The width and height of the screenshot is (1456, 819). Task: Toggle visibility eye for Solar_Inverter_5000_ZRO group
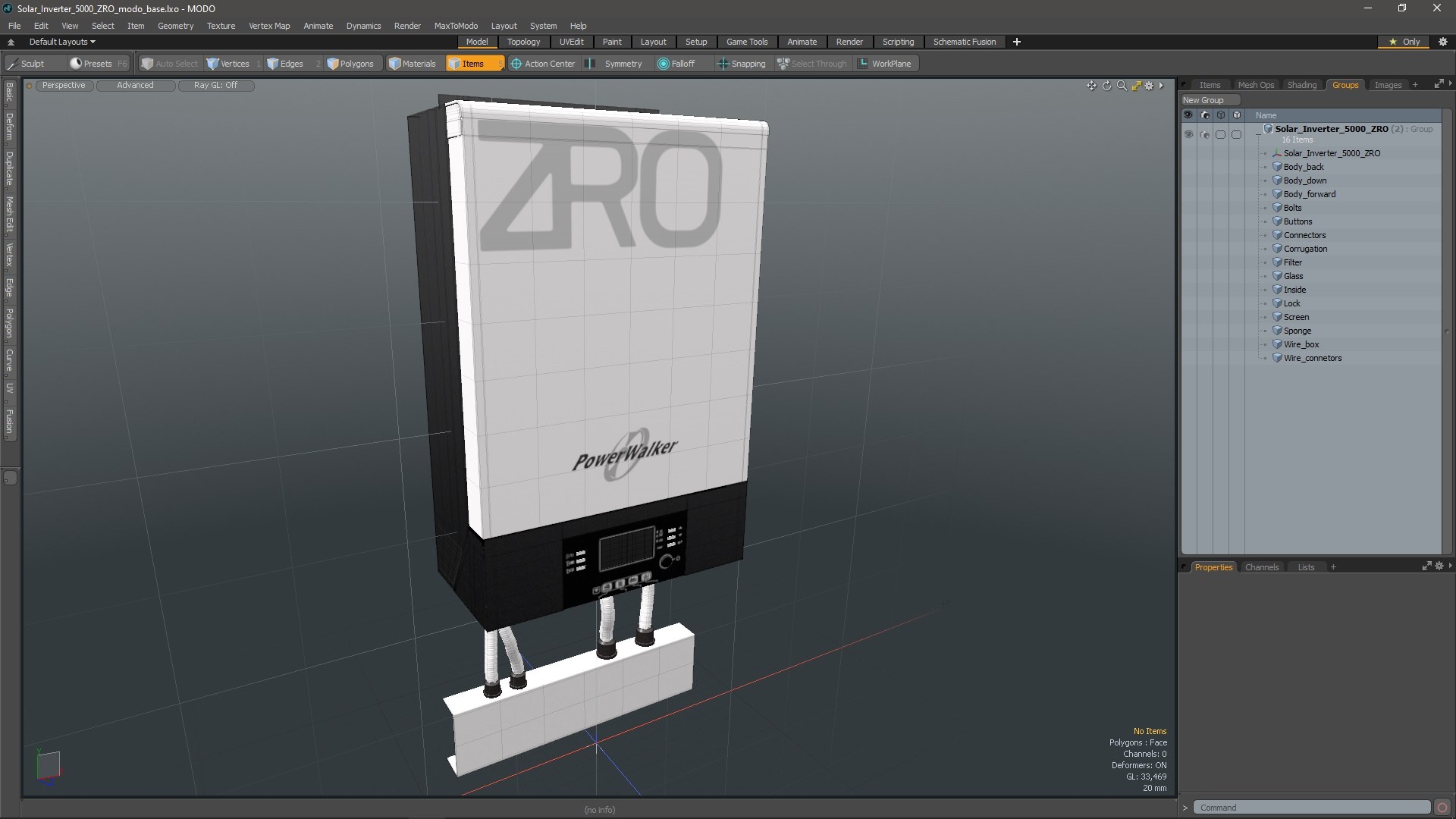pyautogui.click(x=1188, y=134)
